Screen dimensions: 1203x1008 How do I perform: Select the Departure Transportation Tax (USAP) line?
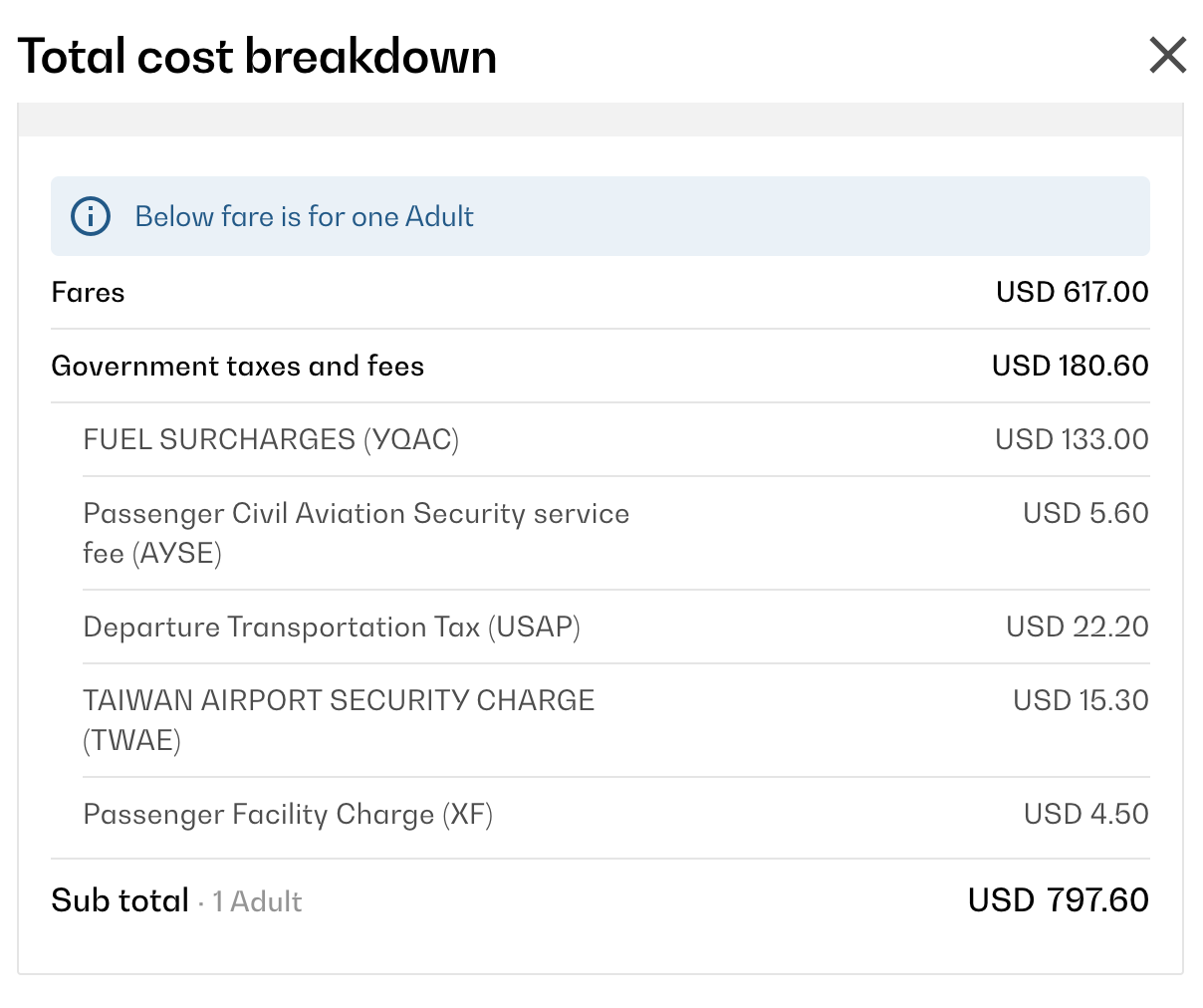[332, 627]
